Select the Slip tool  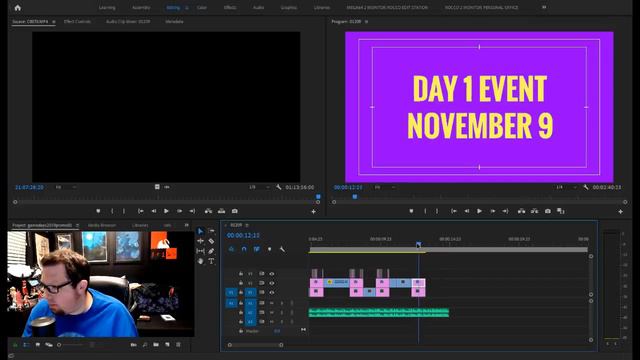[200, 251]
